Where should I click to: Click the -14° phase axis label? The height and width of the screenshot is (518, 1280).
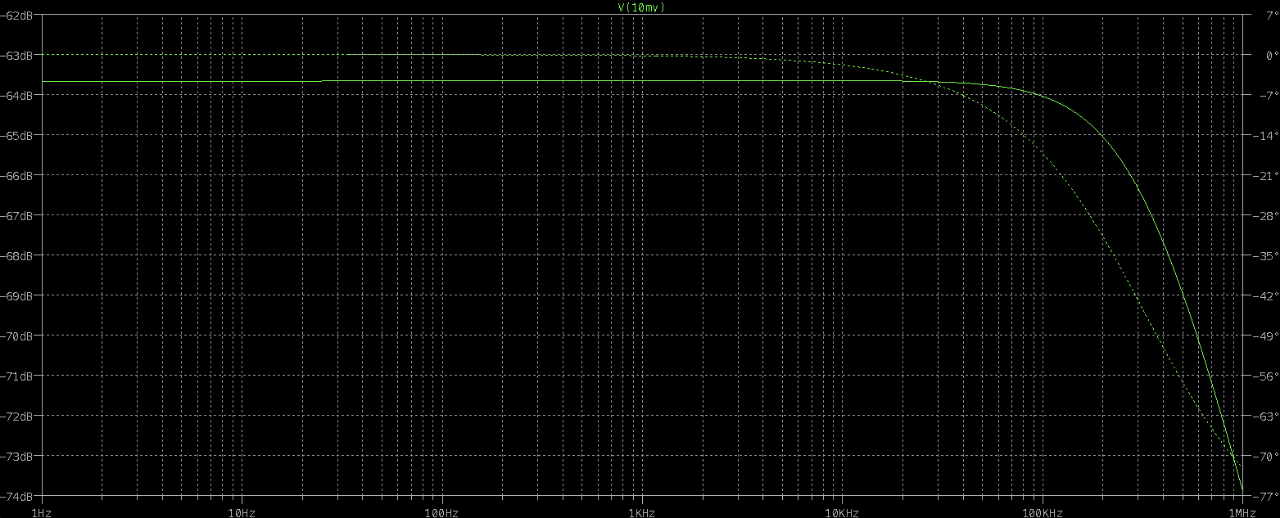tap(1264, 135)
